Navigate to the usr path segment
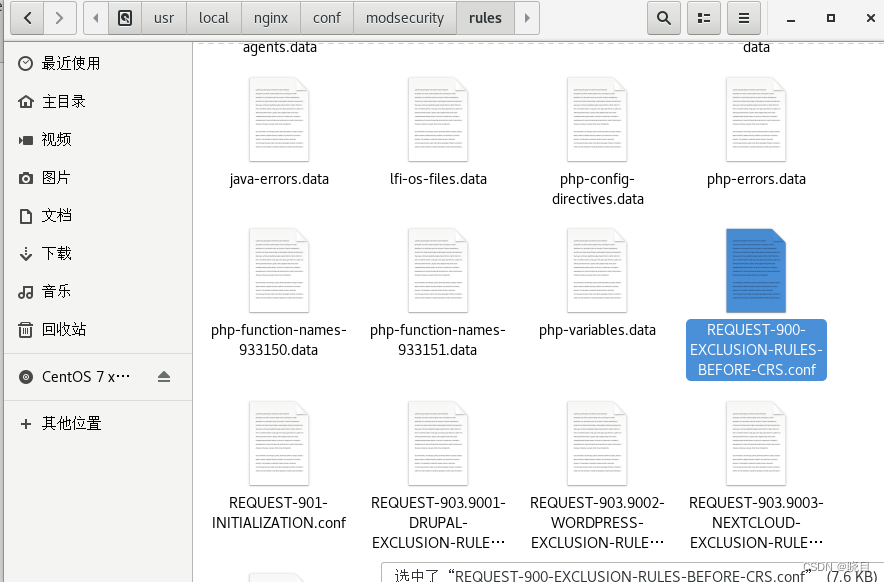This screenshot has width=884, height=582. tap(163, 18)
